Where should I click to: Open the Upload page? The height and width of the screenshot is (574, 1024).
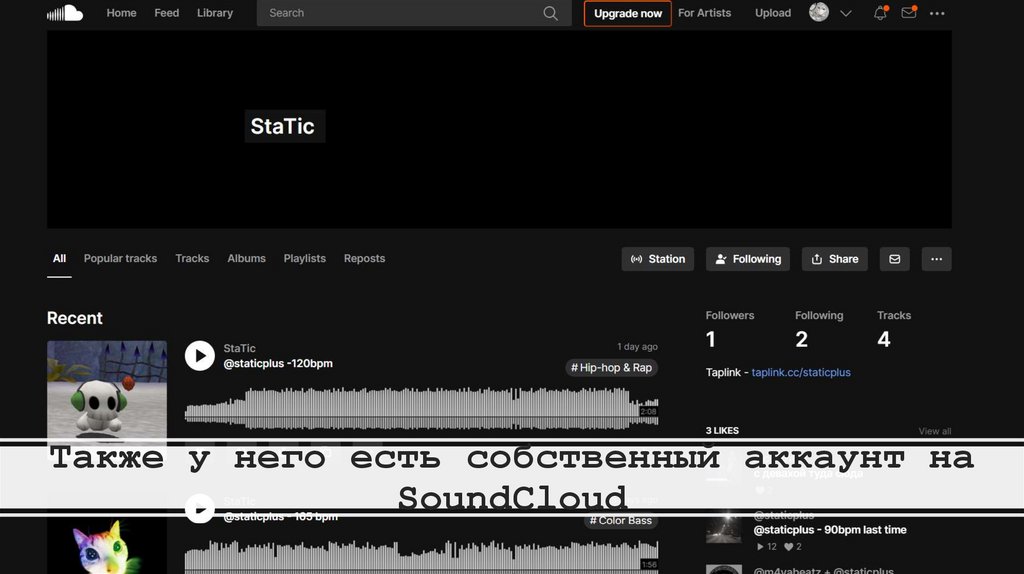pos(773,13)
